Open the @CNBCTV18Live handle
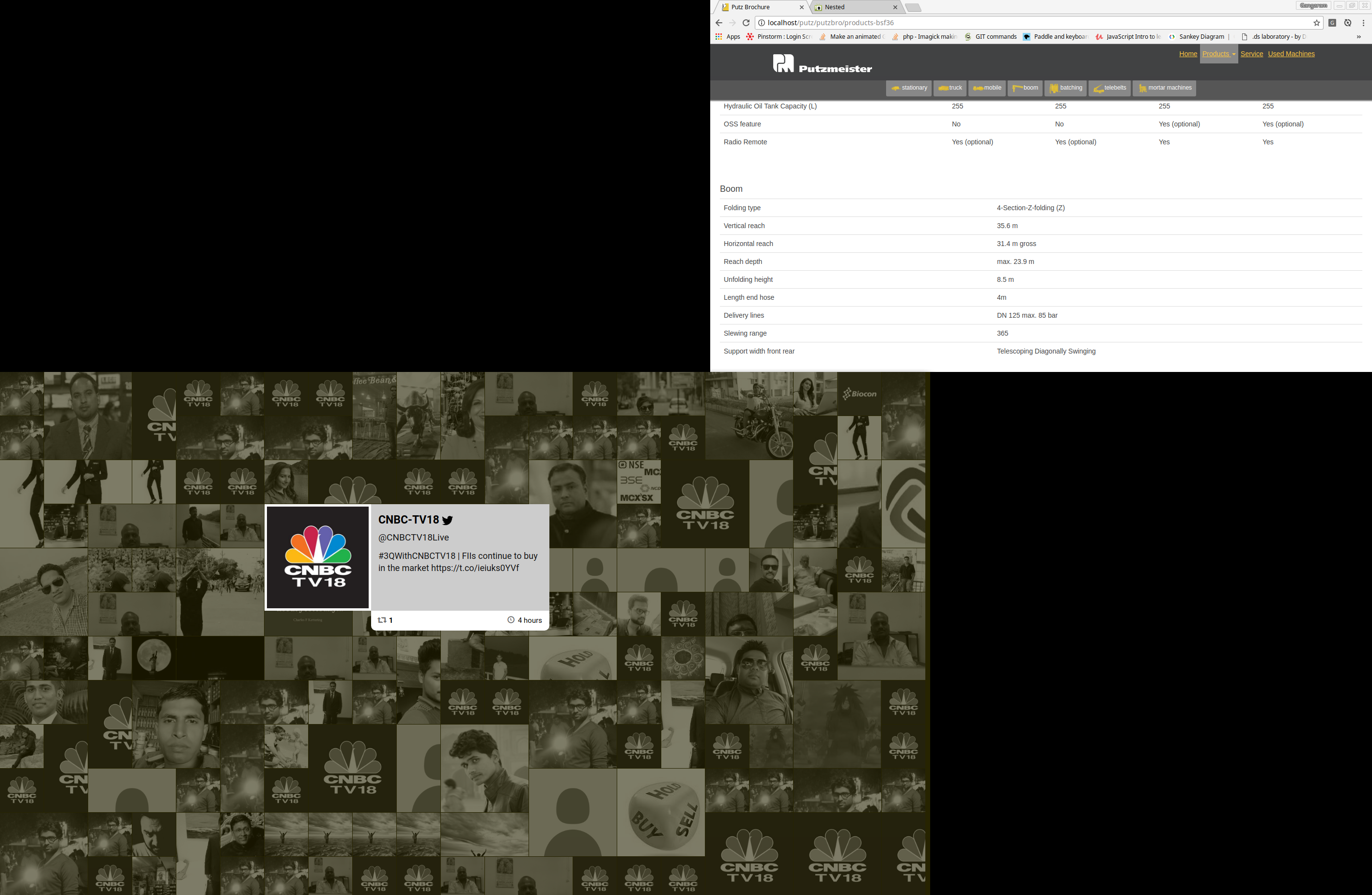 tap(413, 538)
